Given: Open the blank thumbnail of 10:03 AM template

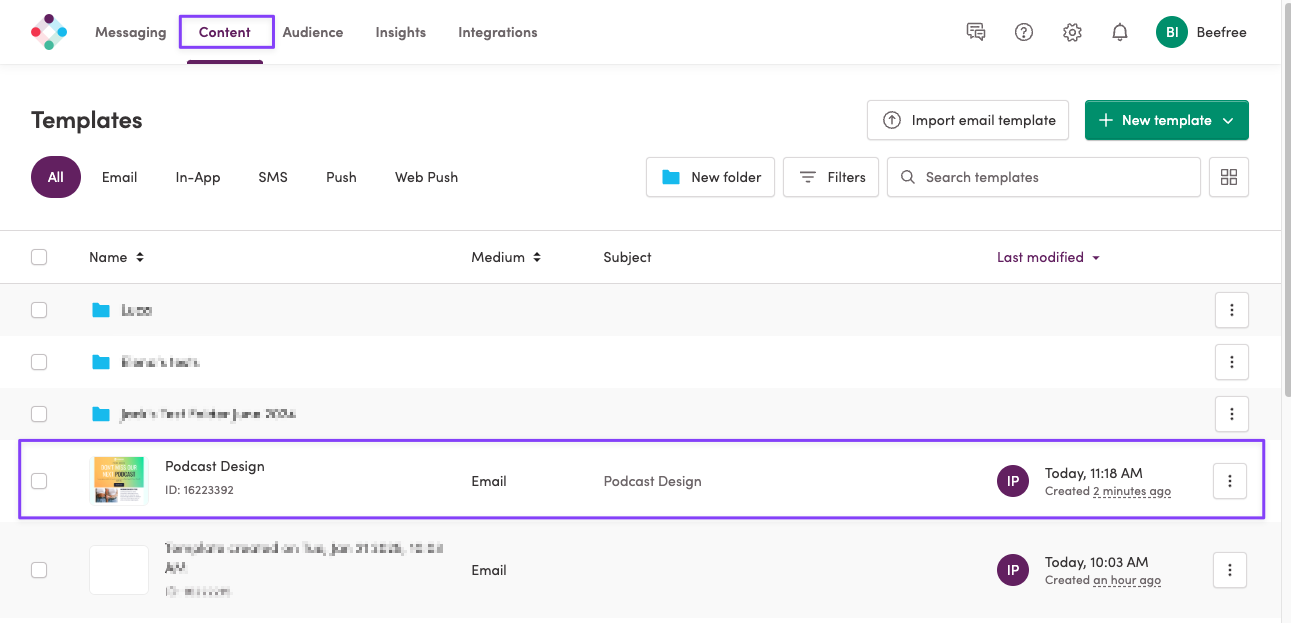Looking at the screenshot, I should coord(119,570).
